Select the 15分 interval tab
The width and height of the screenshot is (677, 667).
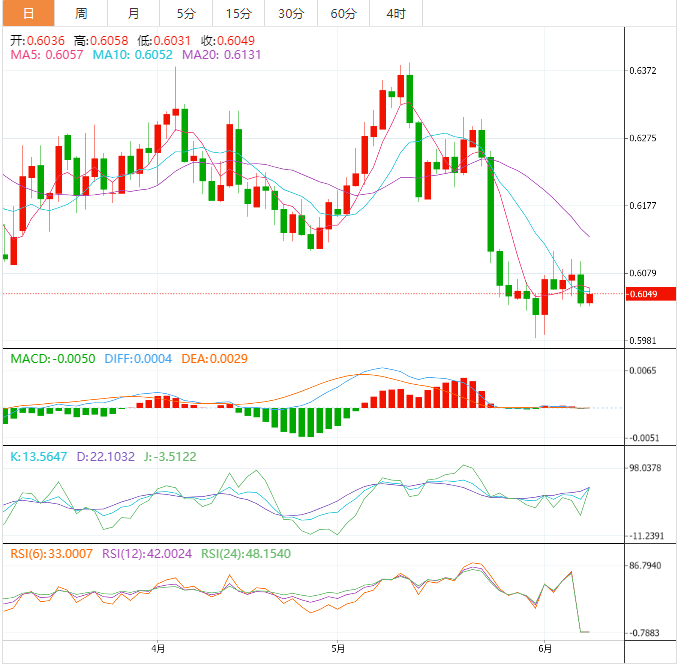238,13
